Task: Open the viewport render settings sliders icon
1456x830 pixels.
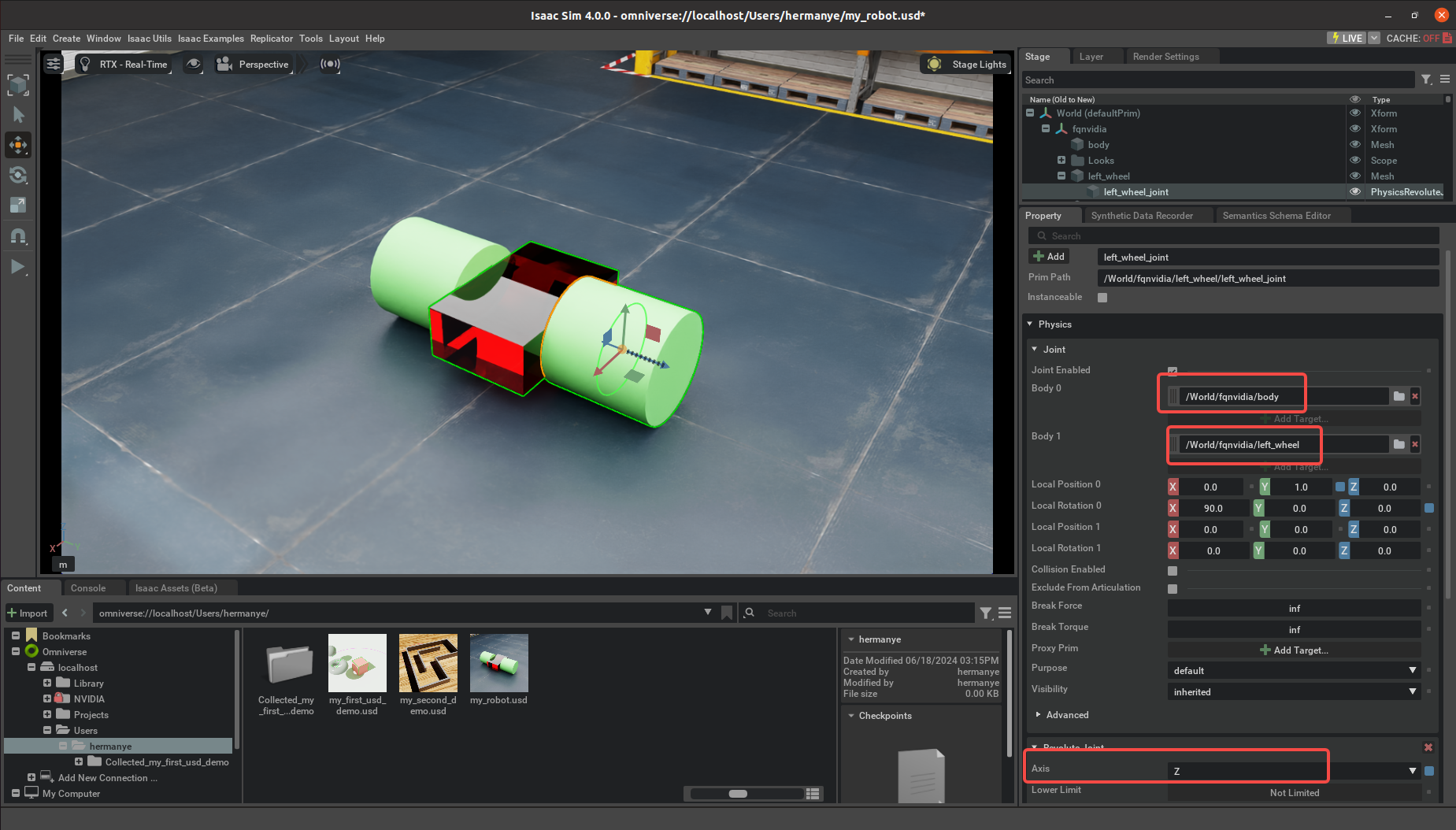Action: [x=53, y=64]
